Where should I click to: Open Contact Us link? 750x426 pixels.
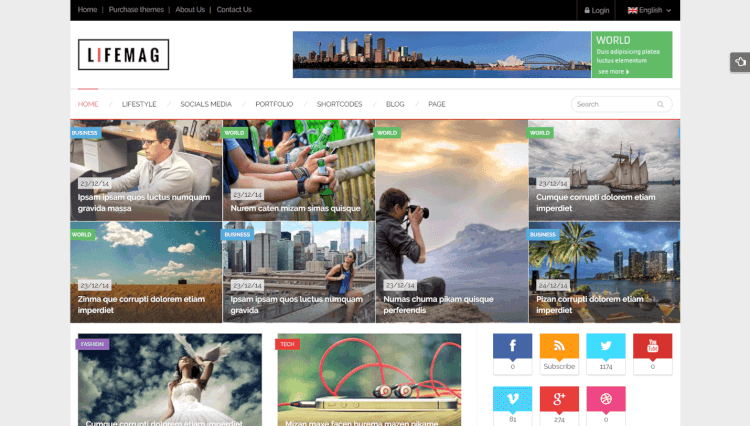[x=234, y=10]
